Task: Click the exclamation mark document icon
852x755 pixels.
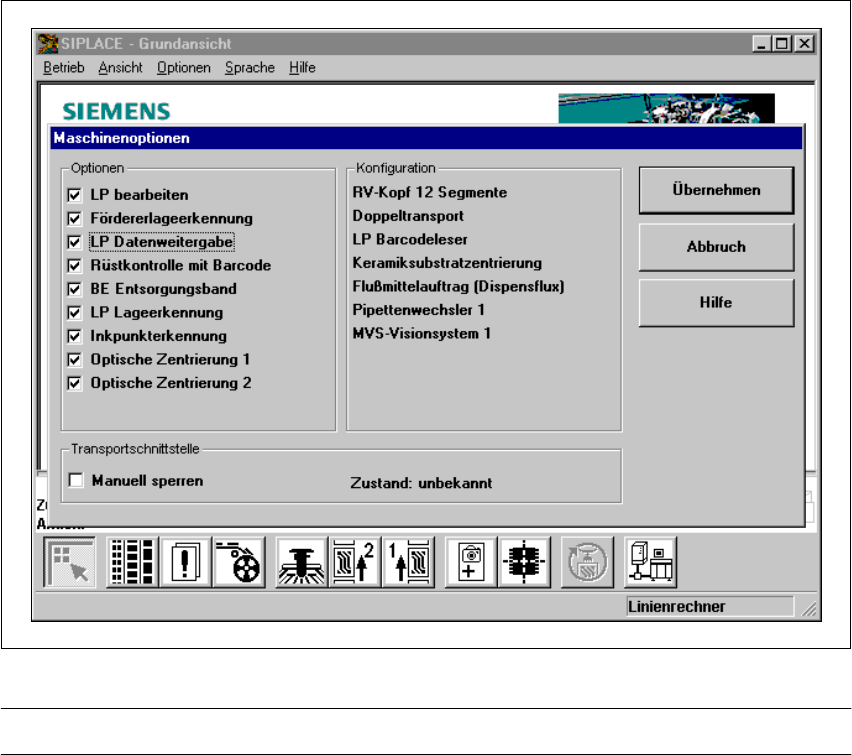Action: [185, 562]
